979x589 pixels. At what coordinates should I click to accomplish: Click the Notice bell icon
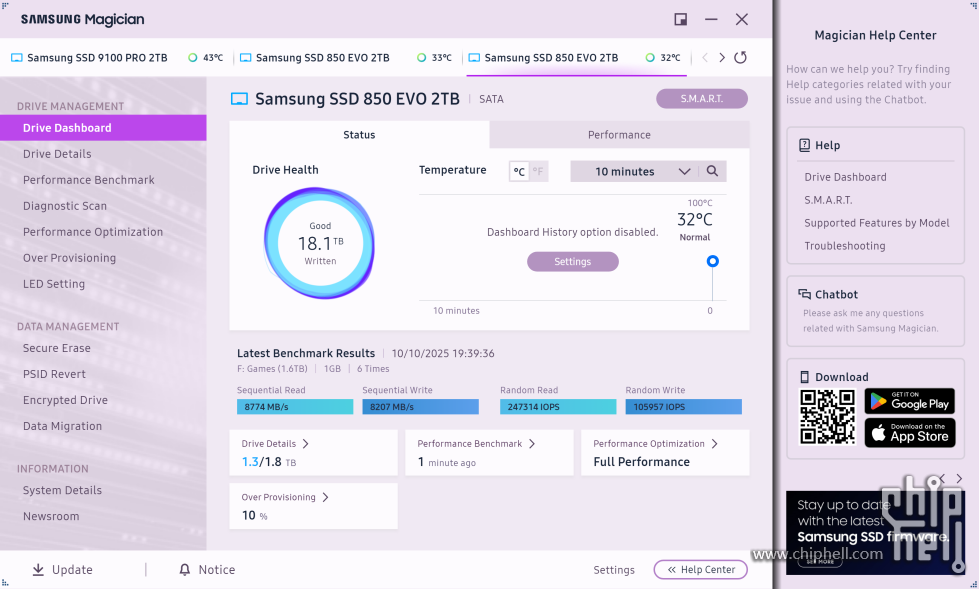click(x=184, y=570)
